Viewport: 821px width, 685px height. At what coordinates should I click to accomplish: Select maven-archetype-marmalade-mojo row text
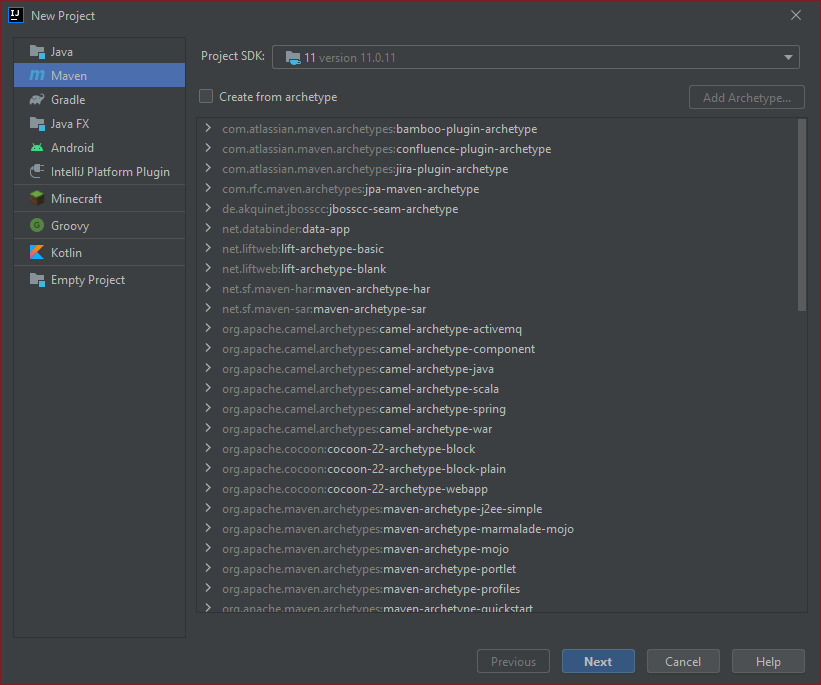(398, 529)
